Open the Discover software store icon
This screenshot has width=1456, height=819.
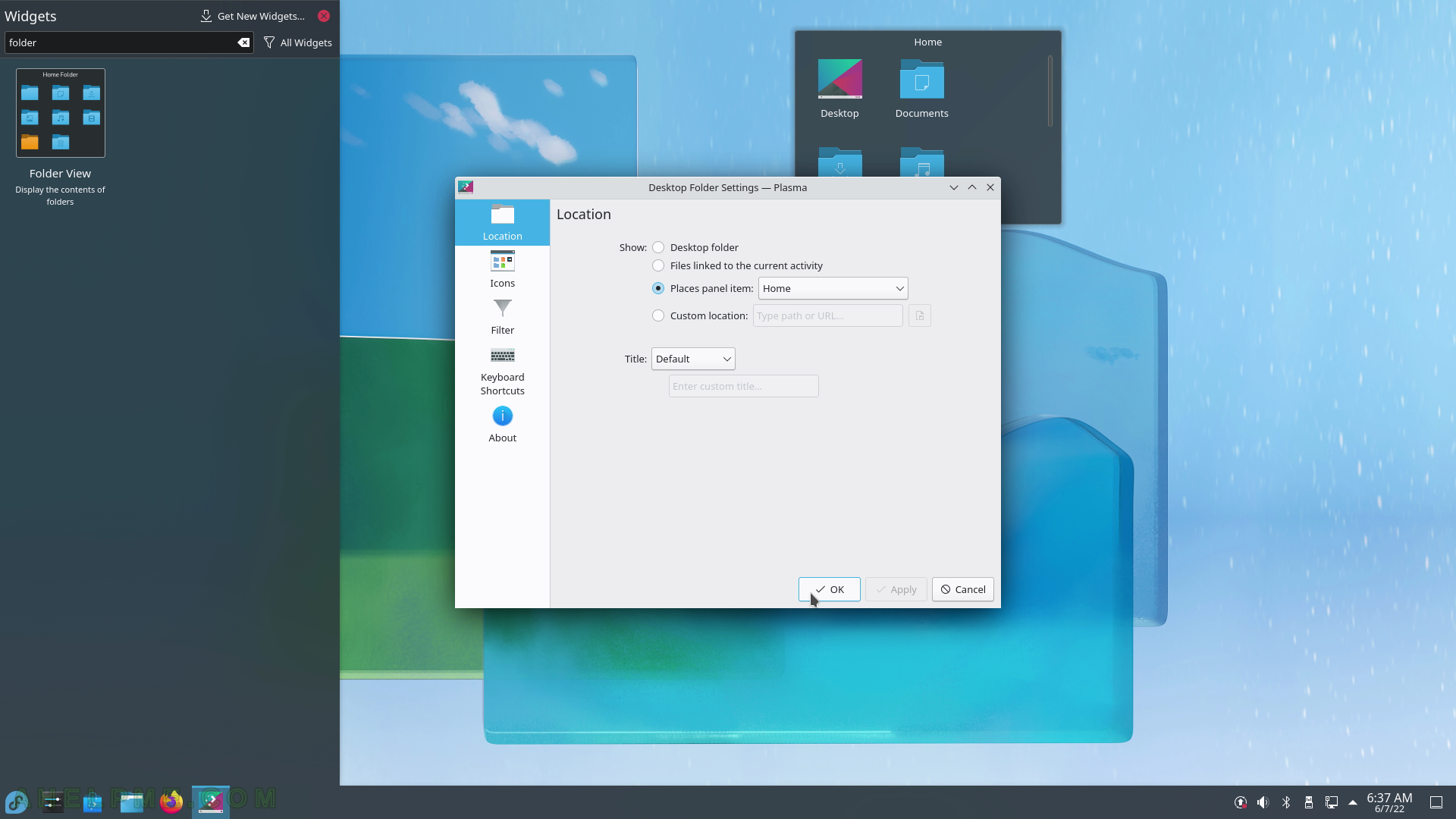[x=93, y=802]
